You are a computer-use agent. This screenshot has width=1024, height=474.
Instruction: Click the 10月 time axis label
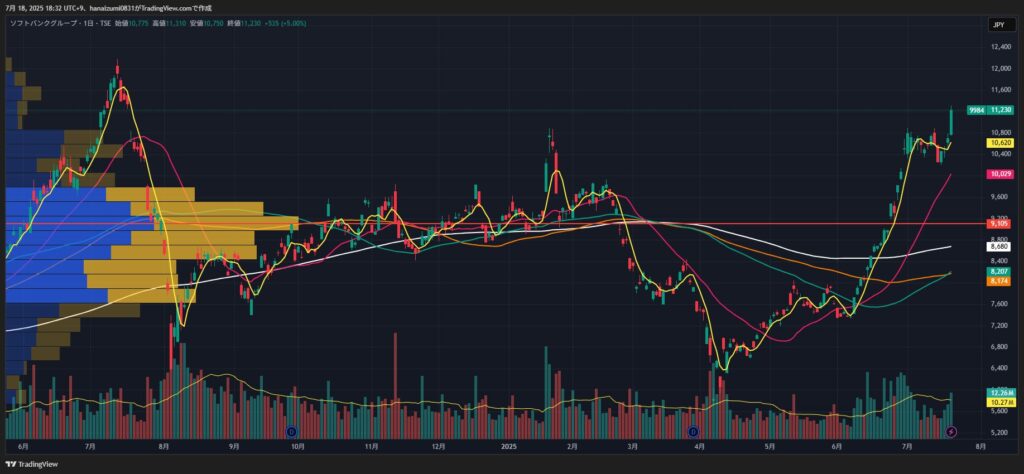[298, 447]
